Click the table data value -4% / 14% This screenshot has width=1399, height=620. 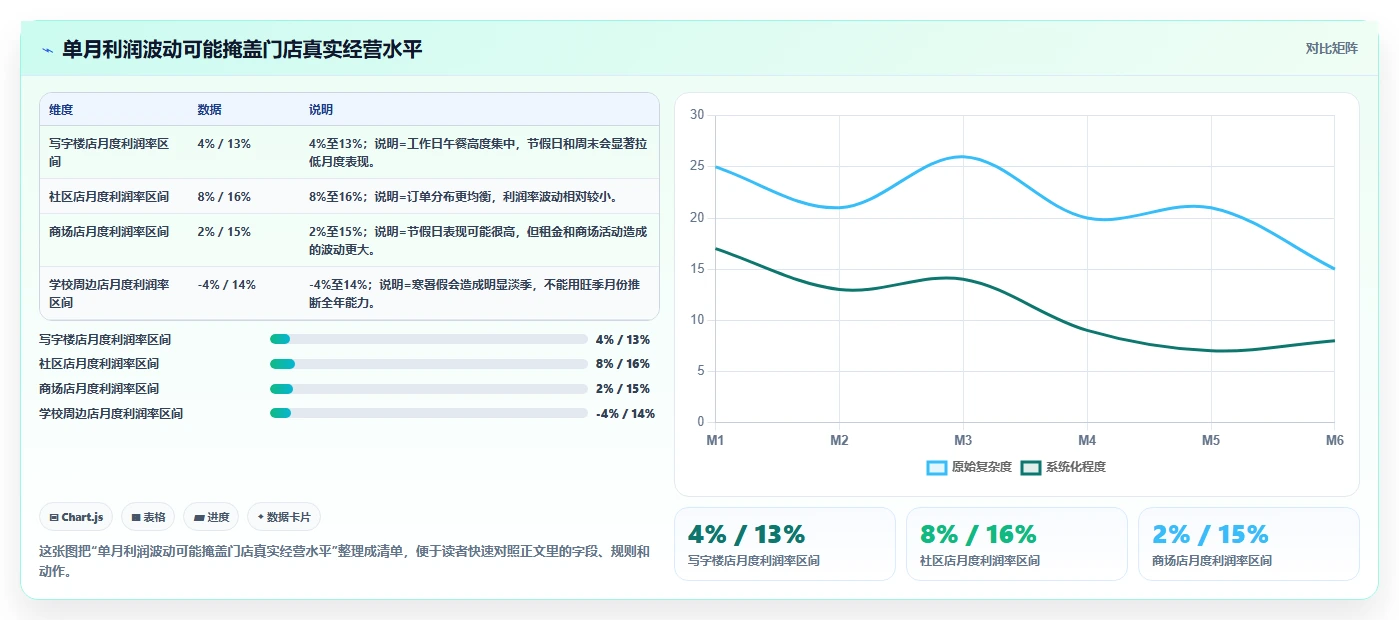pos(226,284)
